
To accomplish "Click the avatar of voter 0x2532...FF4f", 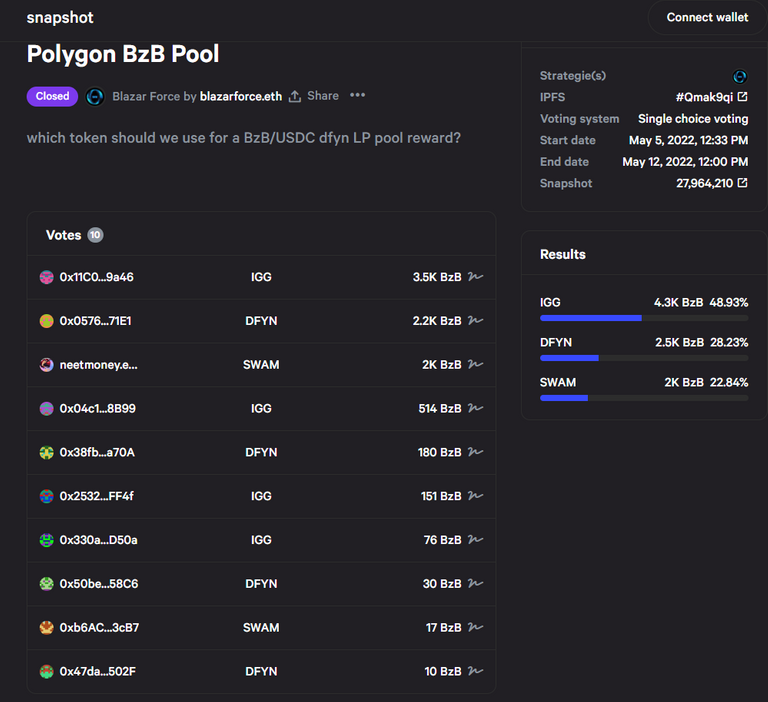I will click(47, 496).
